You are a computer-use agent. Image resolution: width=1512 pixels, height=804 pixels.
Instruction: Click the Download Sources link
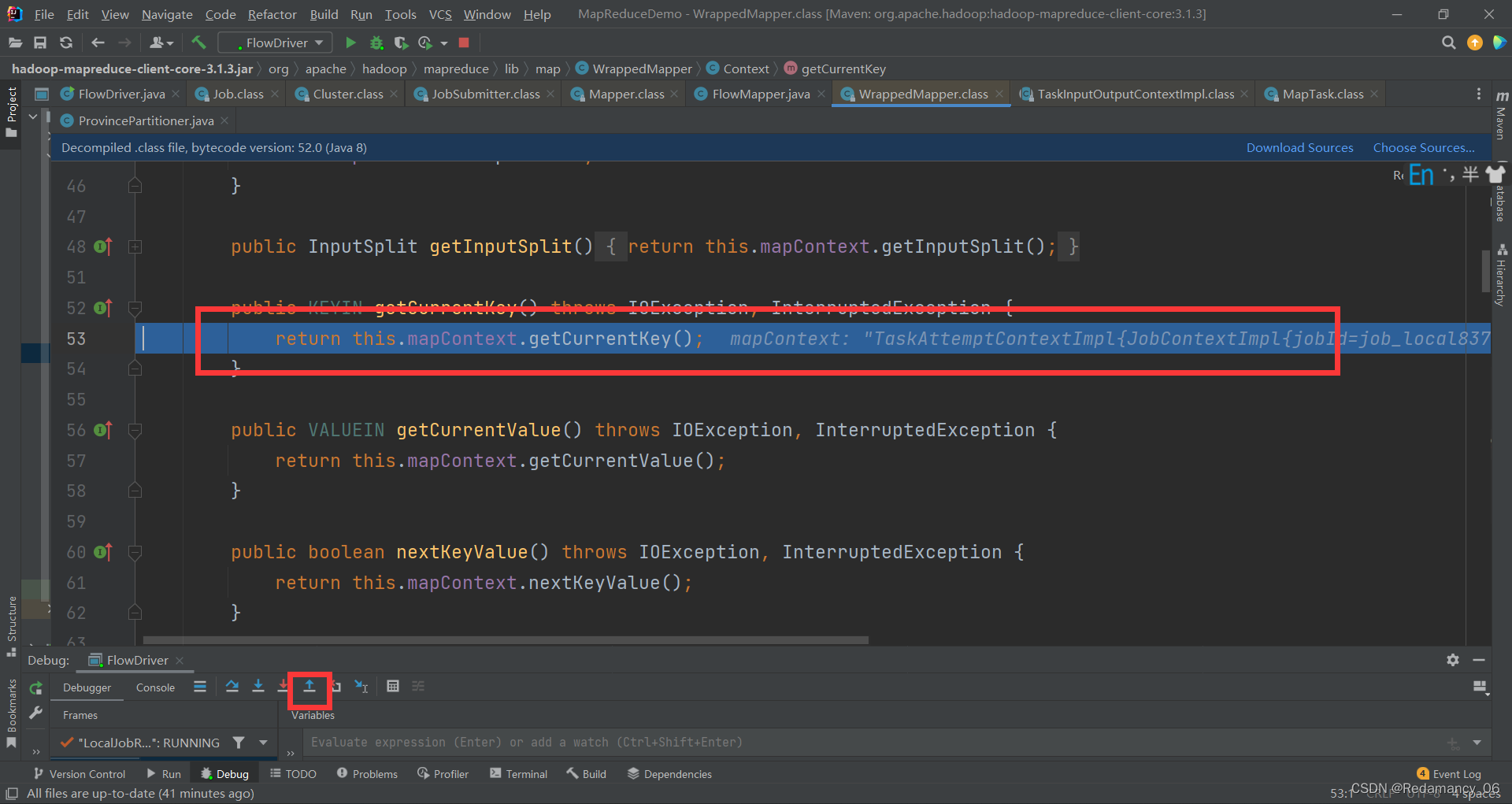1299,147
